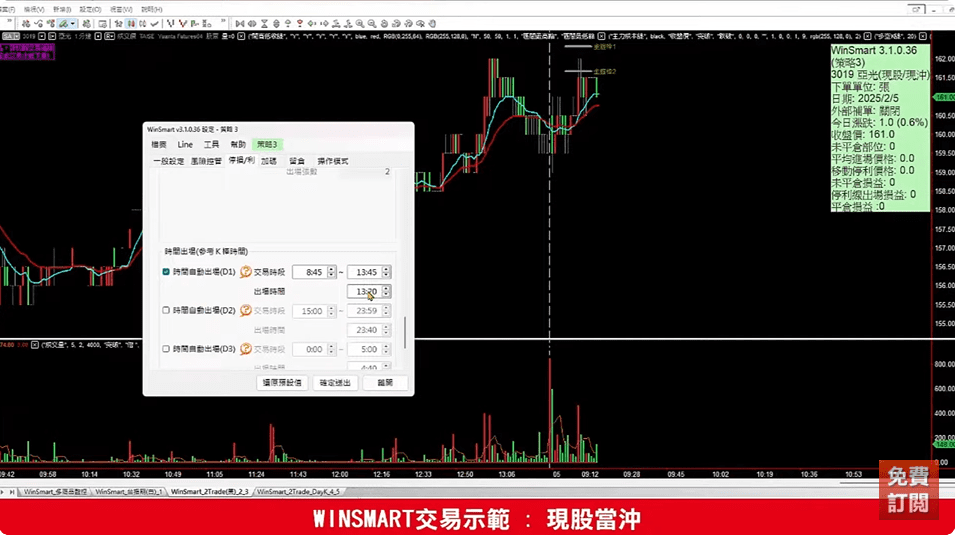Open the 新增(I) main menu
This screenshot has width=955, height=535.
click(x=62, y=9)
